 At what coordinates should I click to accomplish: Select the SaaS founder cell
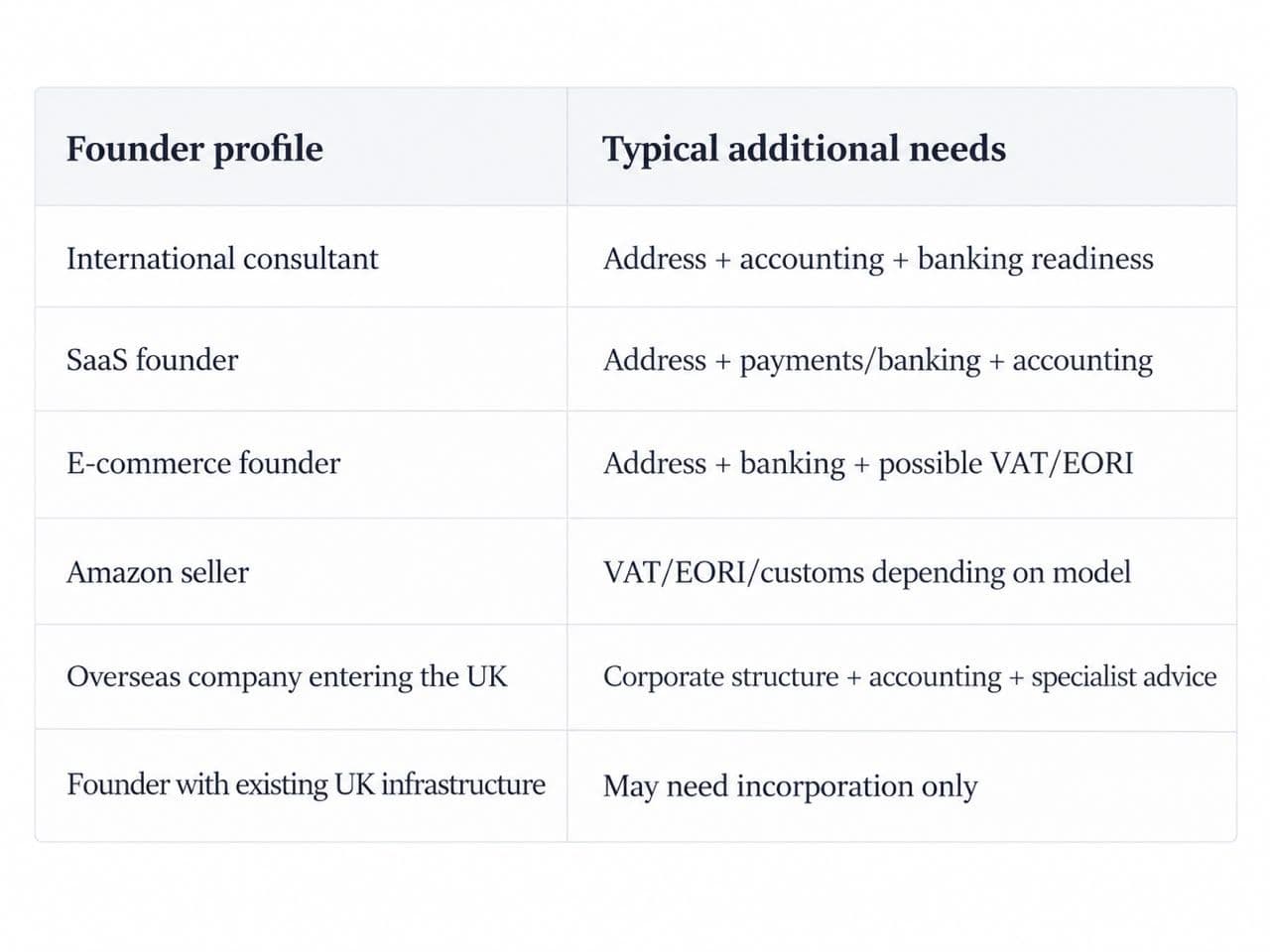(301, 359)
